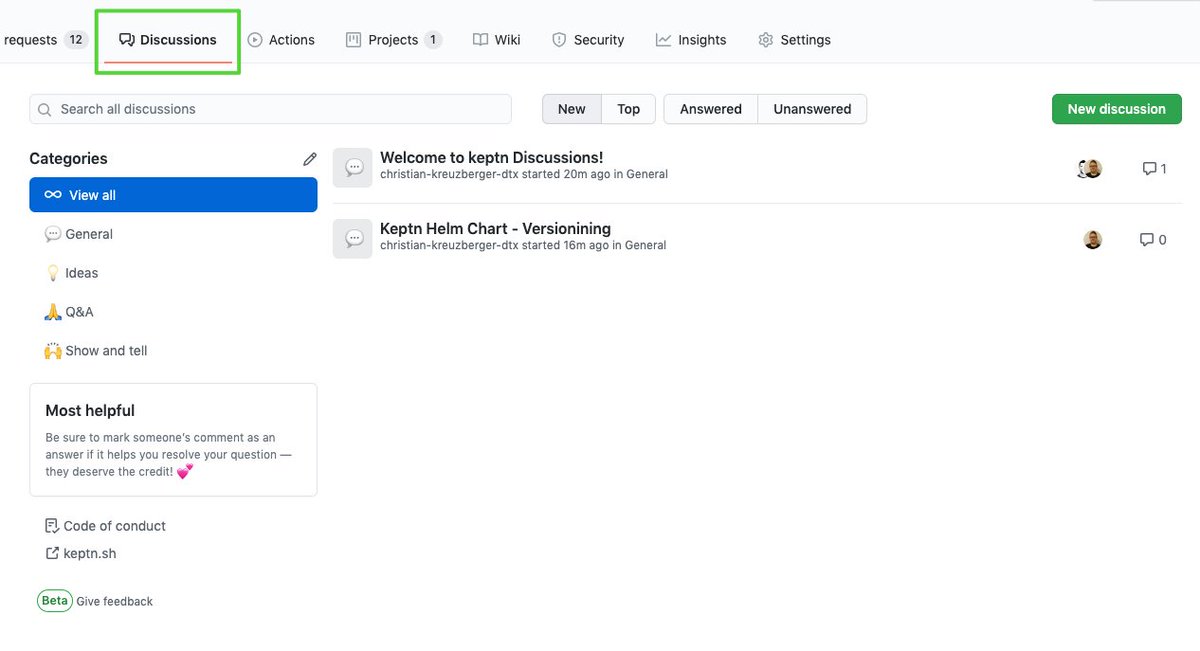Visit the keptn.sh external link

(x=80, y=554)
